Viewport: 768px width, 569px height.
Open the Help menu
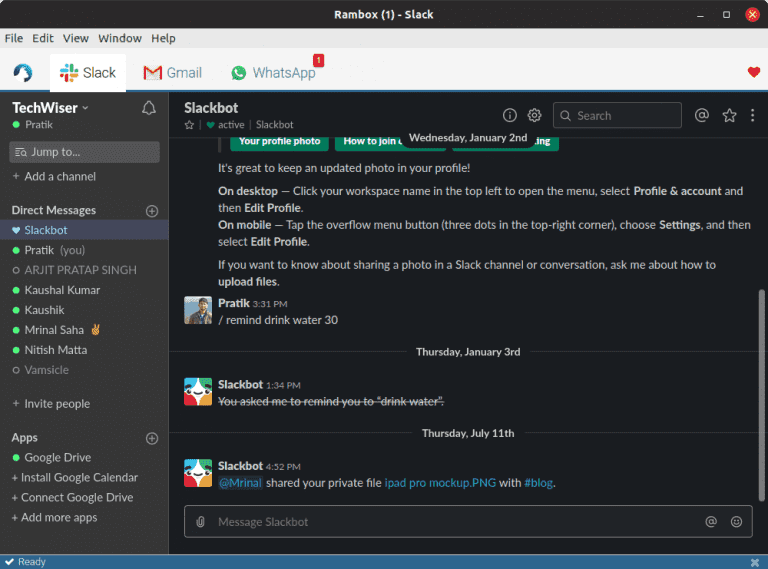pos(163,38)
